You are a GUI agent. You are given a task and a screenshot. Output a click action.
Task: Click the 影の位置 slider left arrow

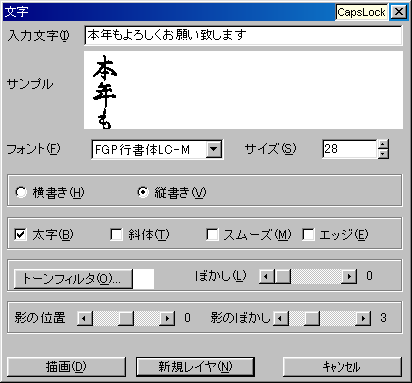85,318
